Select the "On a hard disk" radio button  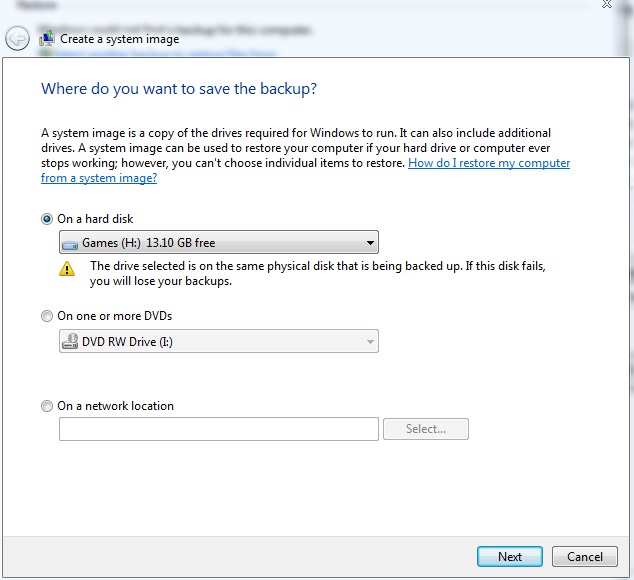[47, 219]
